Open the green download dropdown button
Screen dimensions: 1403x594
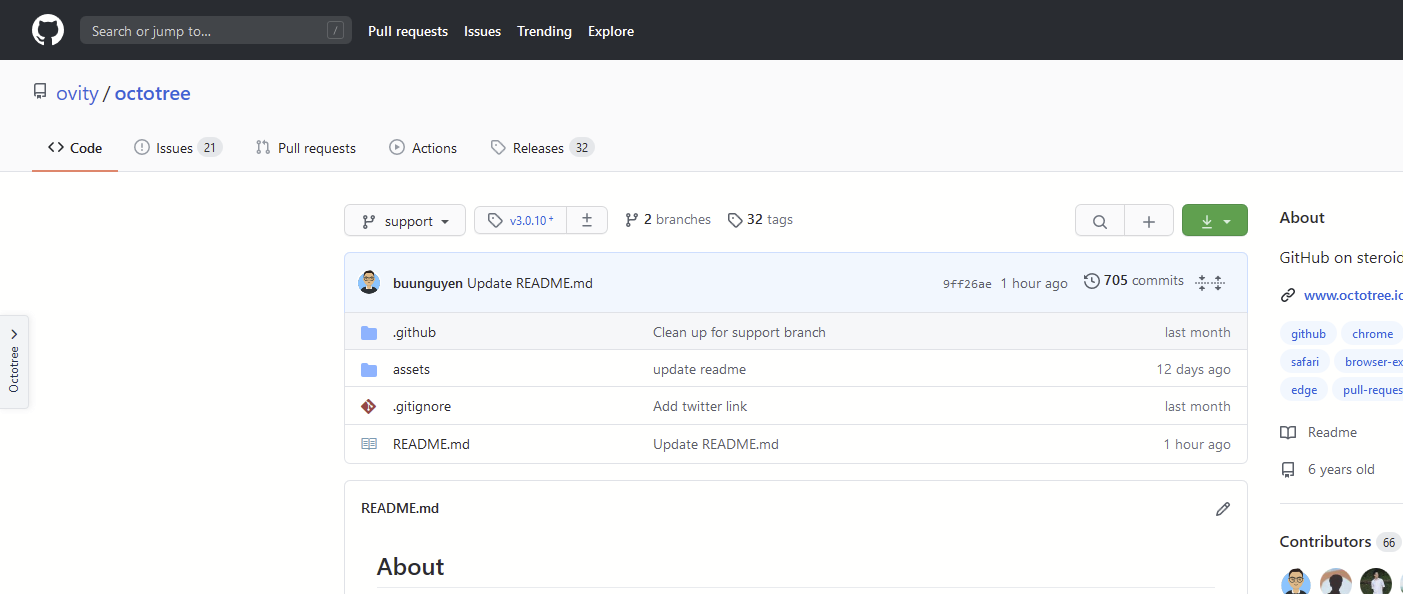coord(1215,221)
